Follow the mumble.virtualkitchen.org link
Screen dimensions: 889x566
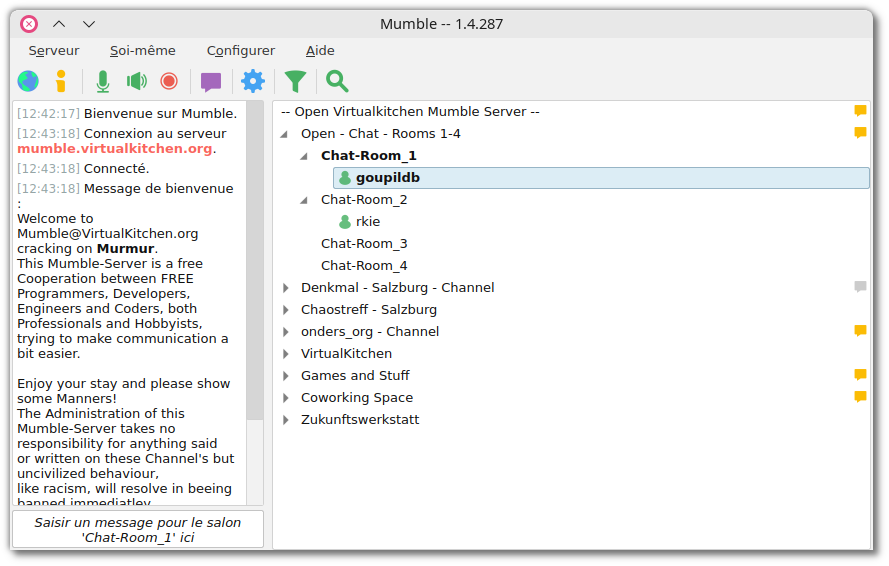(114, 148)
